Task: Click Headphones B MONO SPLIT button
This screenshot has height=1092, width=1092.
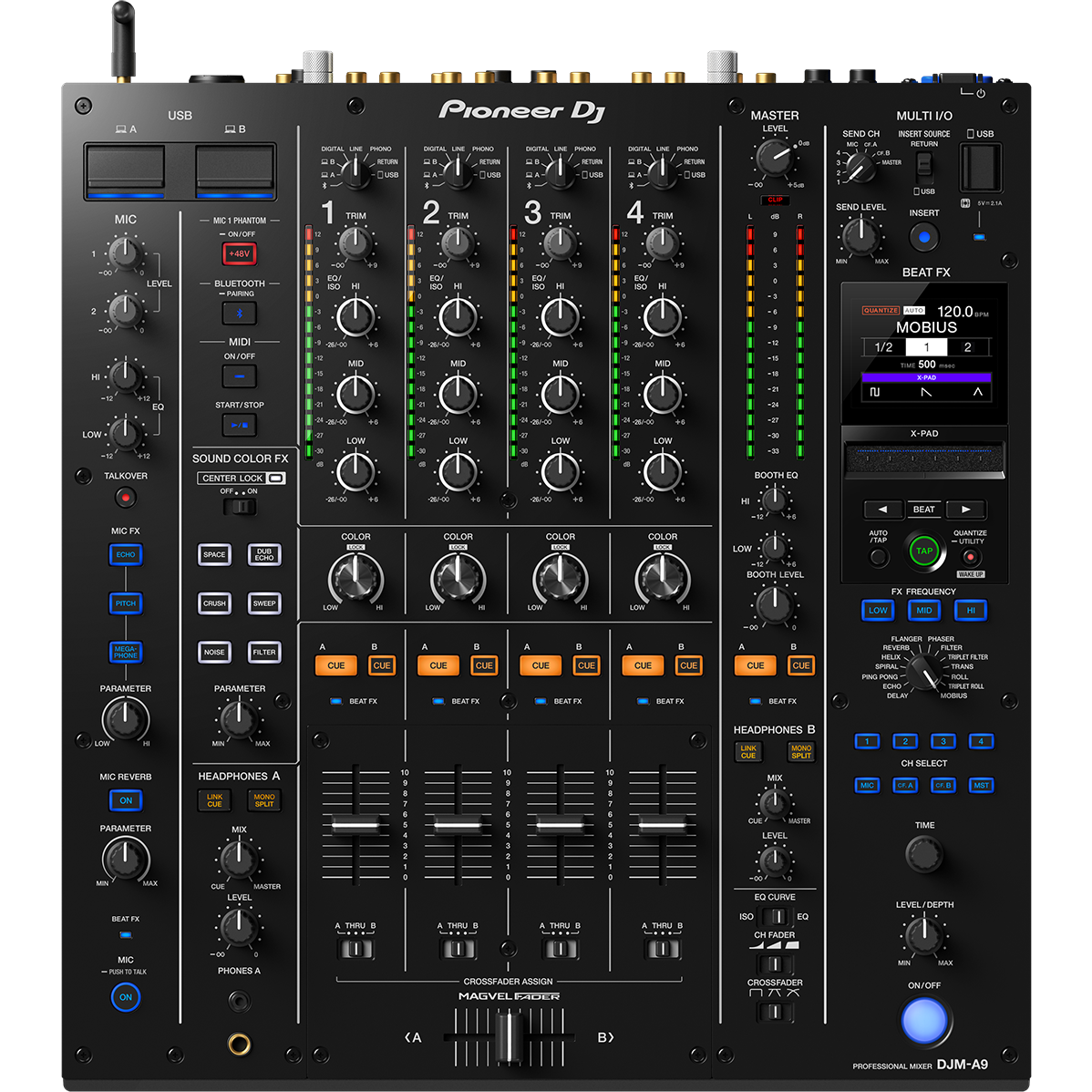Action: pyautogui.click(x=801, y=752)
